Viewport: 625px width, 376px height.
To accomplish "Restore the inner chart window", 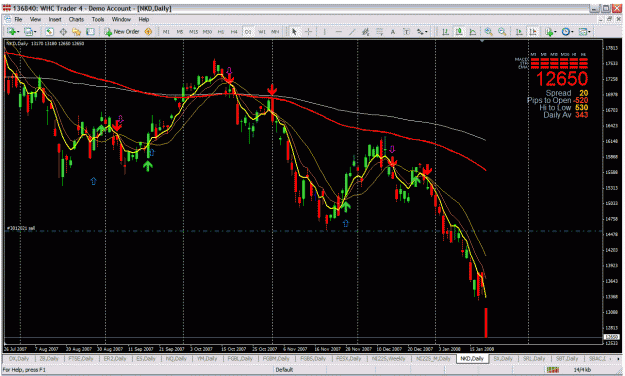I will click(610, 19).
